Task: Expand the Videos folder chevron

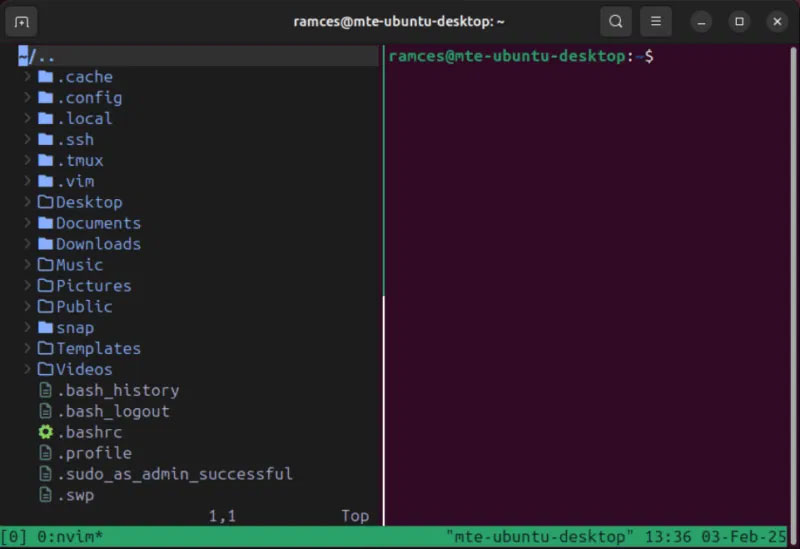Action: point(28,369)
